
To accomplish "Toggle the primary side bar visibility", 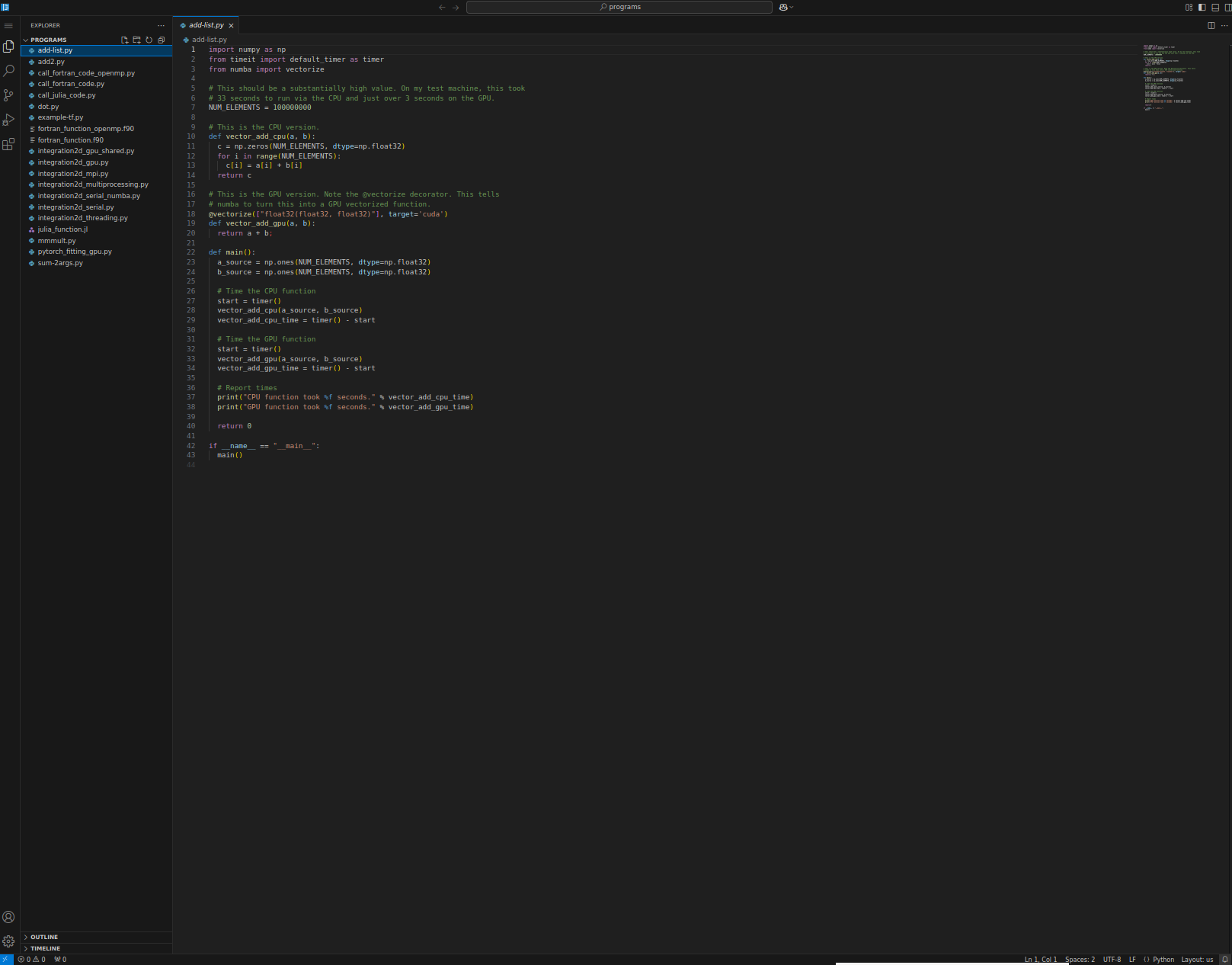I will pyautogui.click(x=1202, y=7).
